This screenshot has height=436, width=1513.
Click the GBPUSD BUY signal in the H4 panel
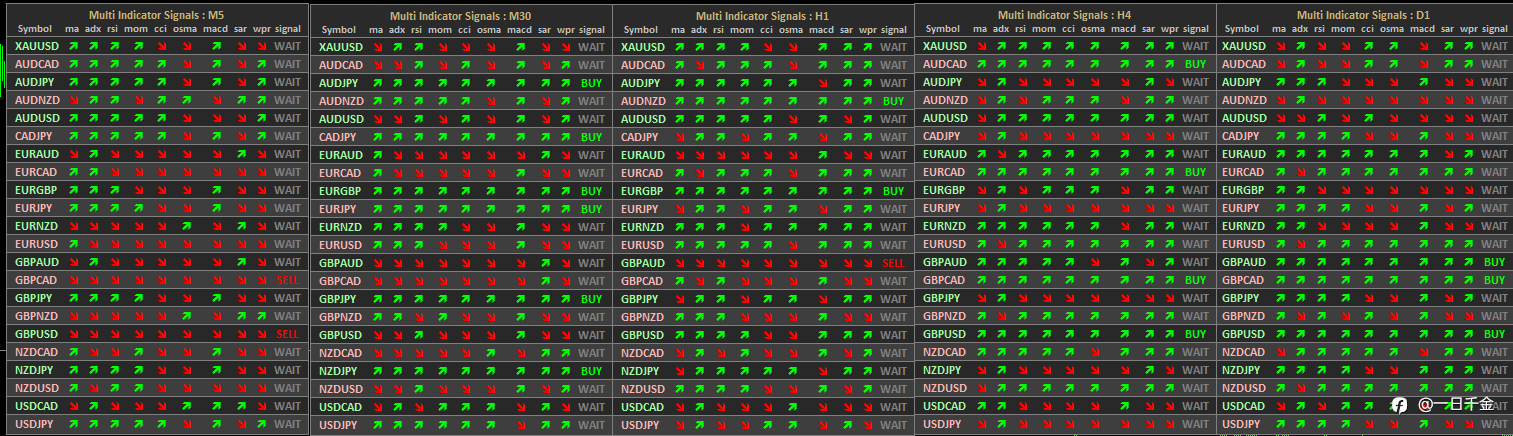(x=1195, y=334)
